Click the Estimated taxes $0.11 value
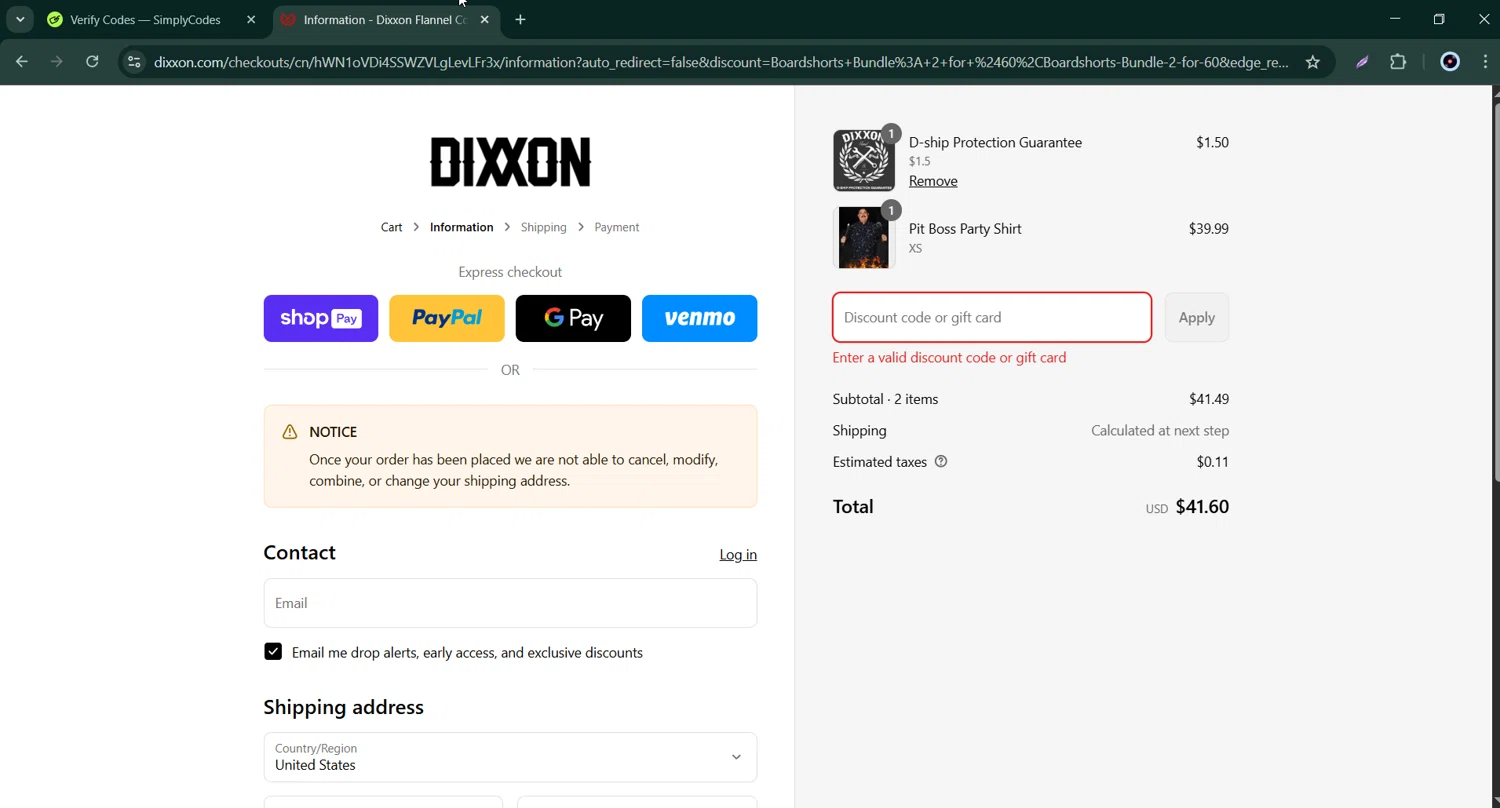1500x808 pixels. tap(1213, 462)
